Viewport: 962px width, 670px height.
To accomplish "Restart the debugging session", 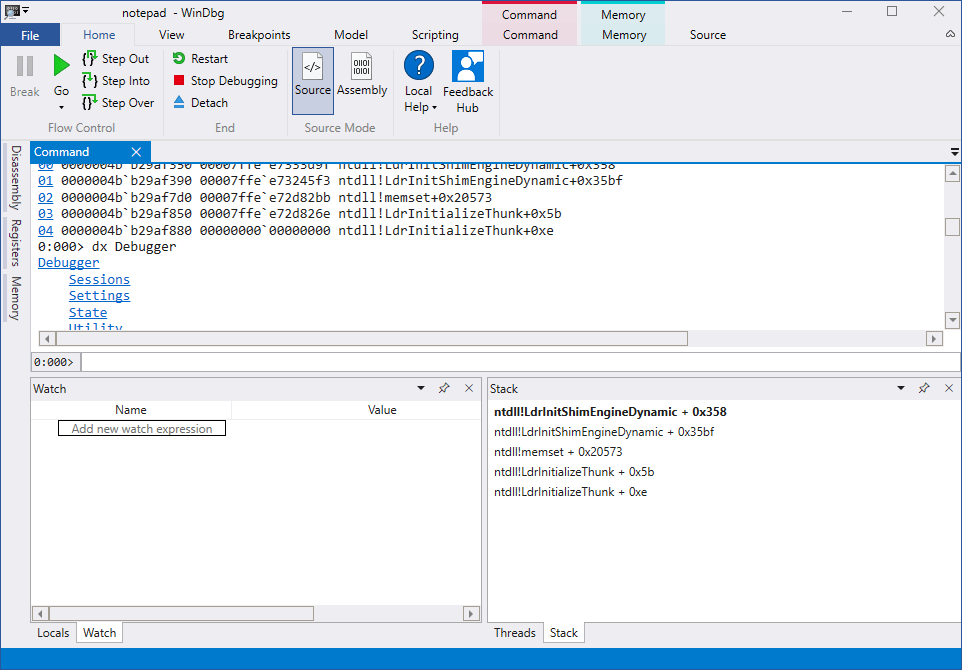I will pos(200,59).
